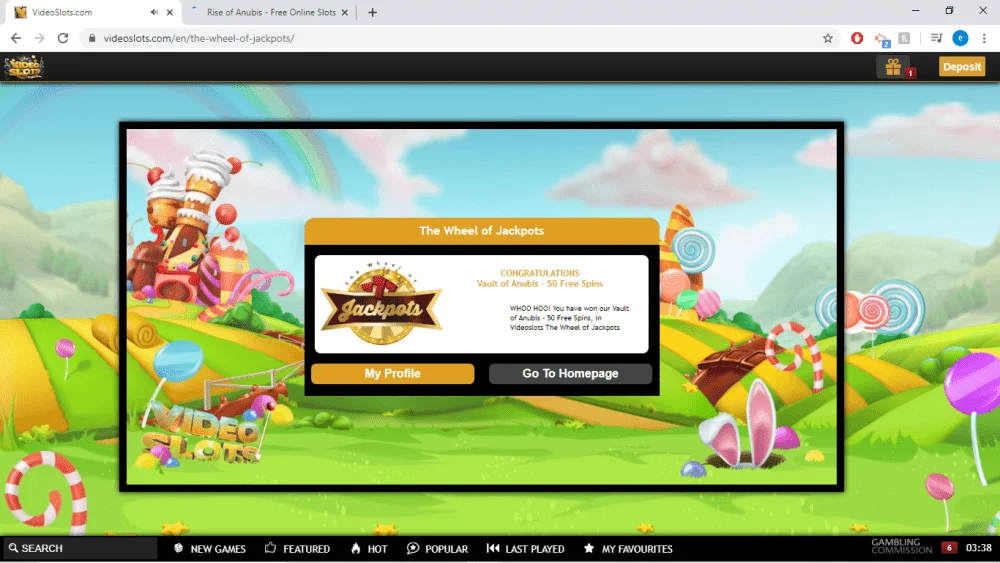Bookmark this page with star icon
This screenshot has height=563, width=1000.
tap(828, 38)
